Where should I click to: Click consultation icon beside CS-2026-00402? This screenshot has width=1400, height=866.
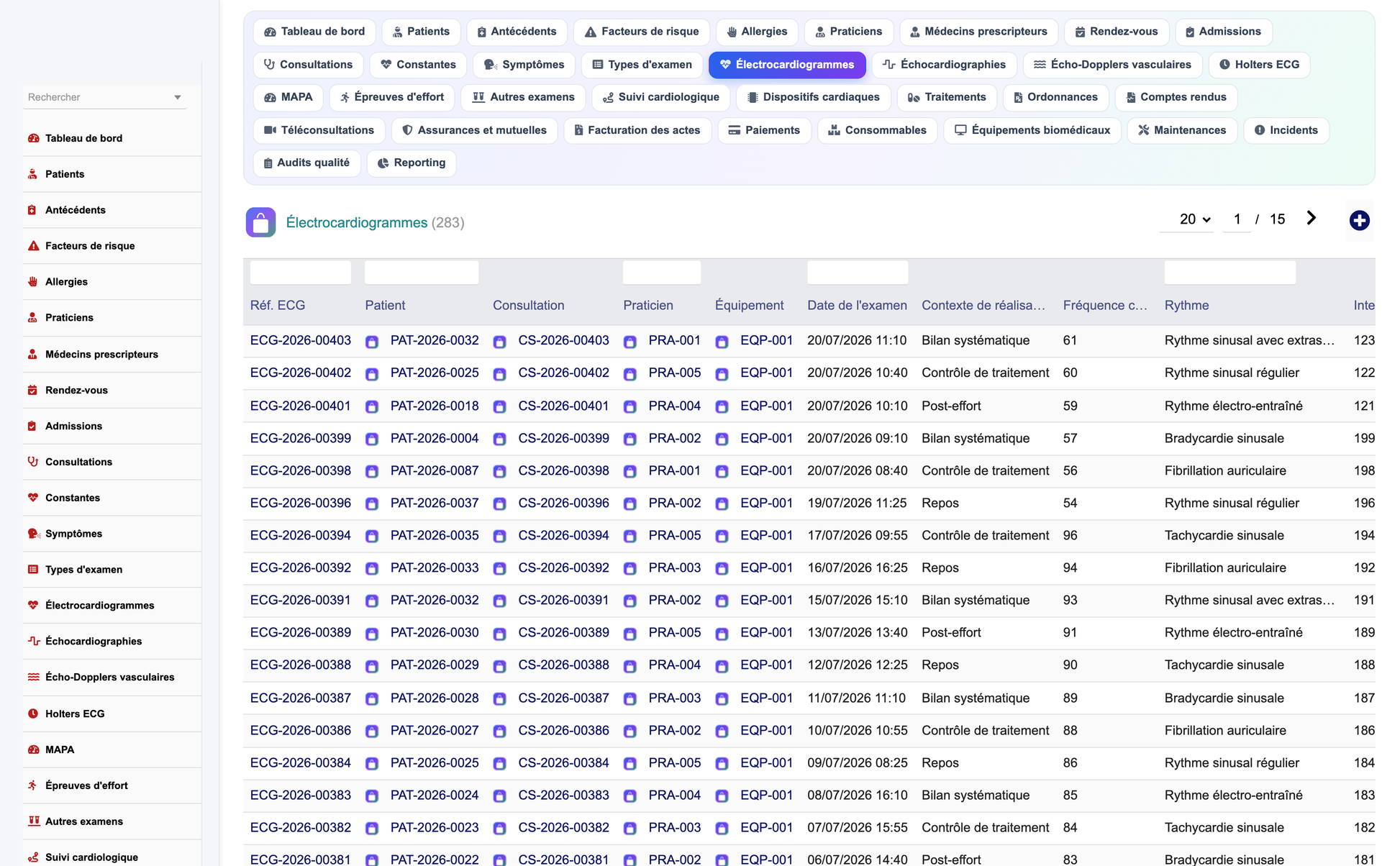[499, 374]
